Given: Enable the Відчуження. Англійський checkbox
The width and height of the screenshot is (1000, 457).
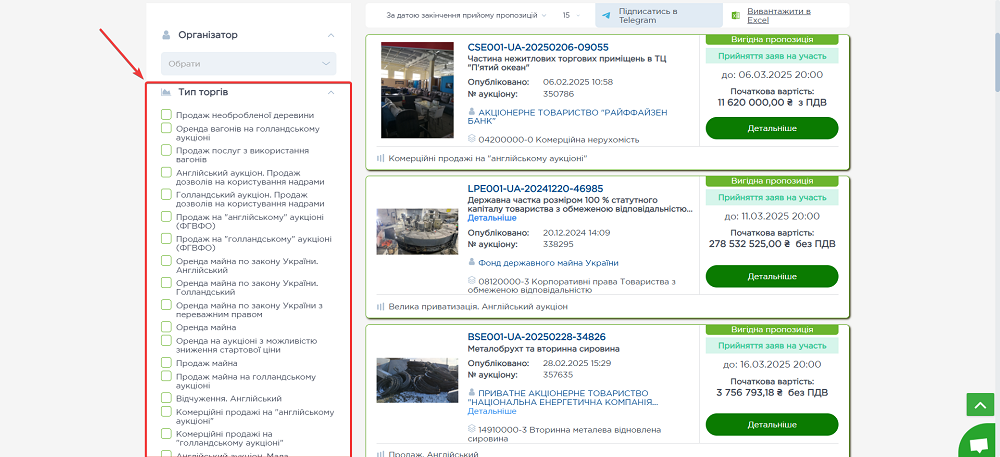Looking at the screenshot, I should 167,398.
